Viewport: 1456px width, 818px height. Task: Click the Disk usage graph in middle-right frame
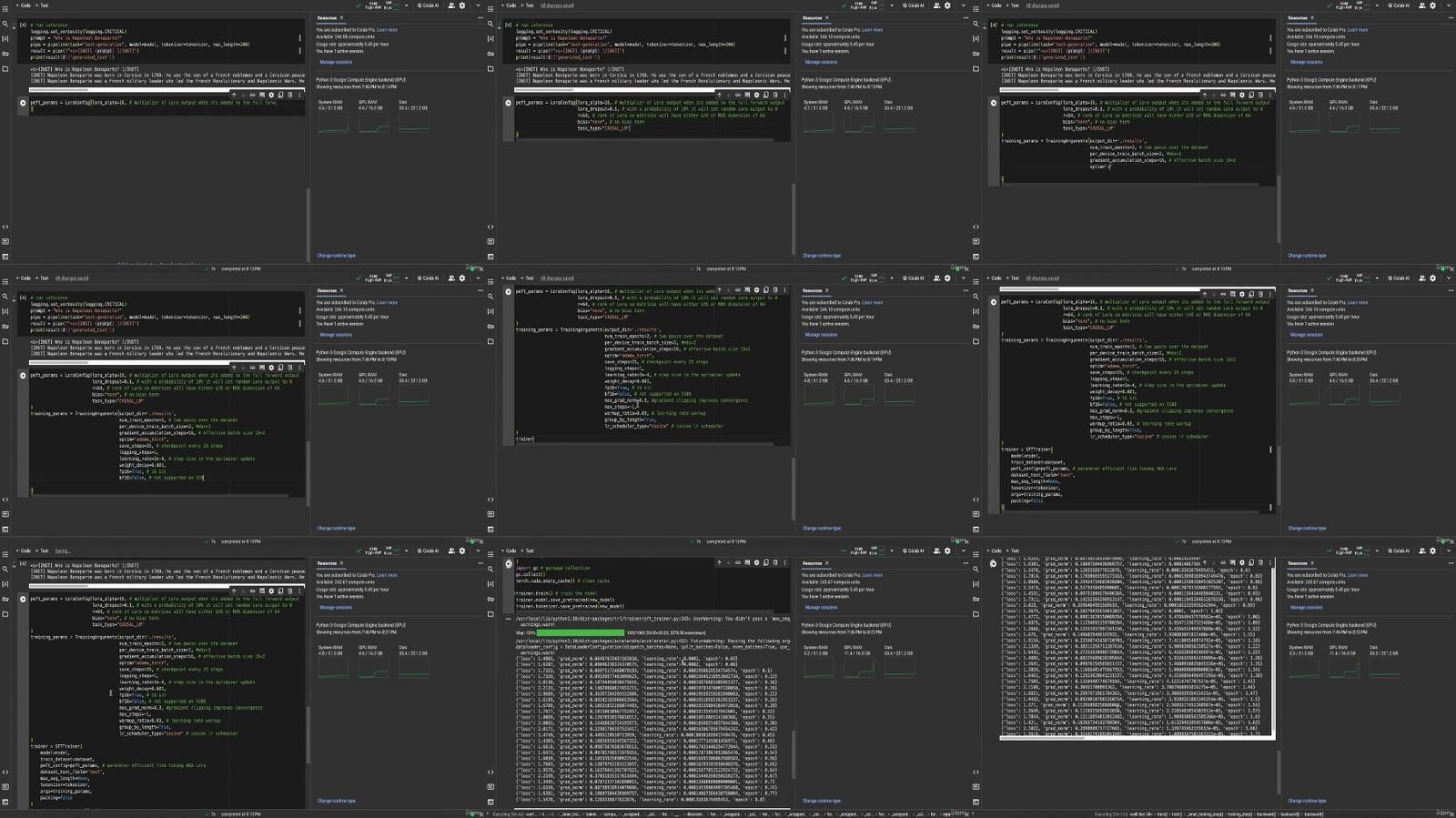pyautogui.click(x=1384, y=395)
